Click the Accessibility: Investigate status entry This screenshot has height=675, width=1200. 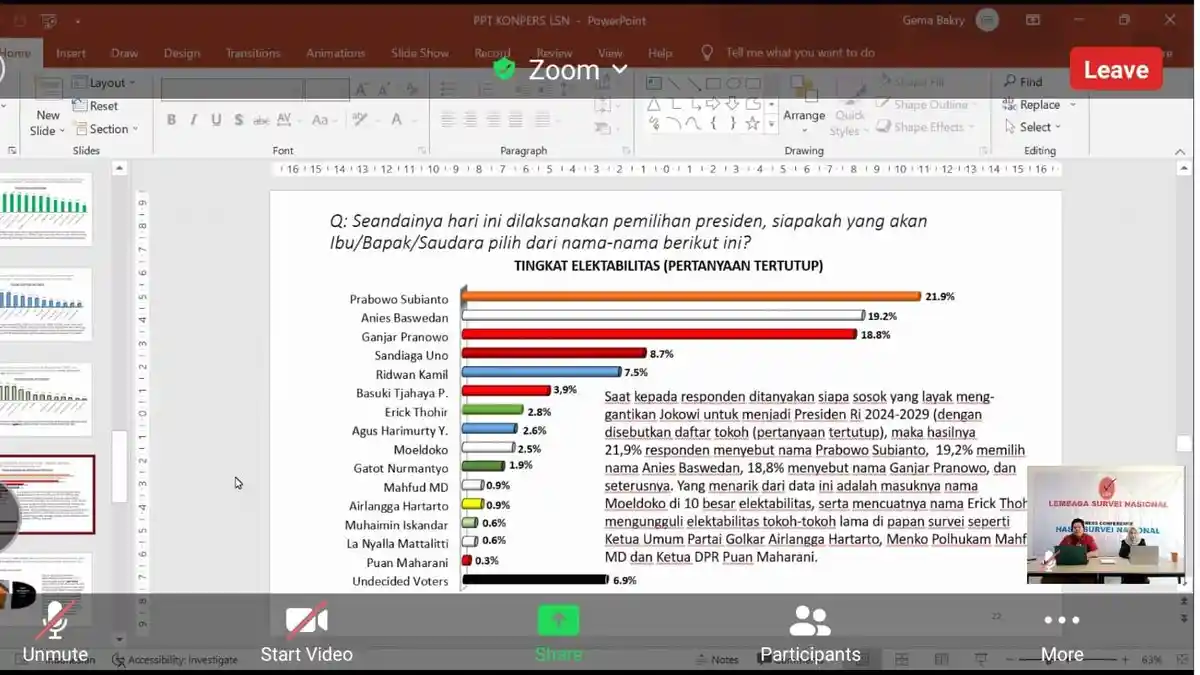176,660
